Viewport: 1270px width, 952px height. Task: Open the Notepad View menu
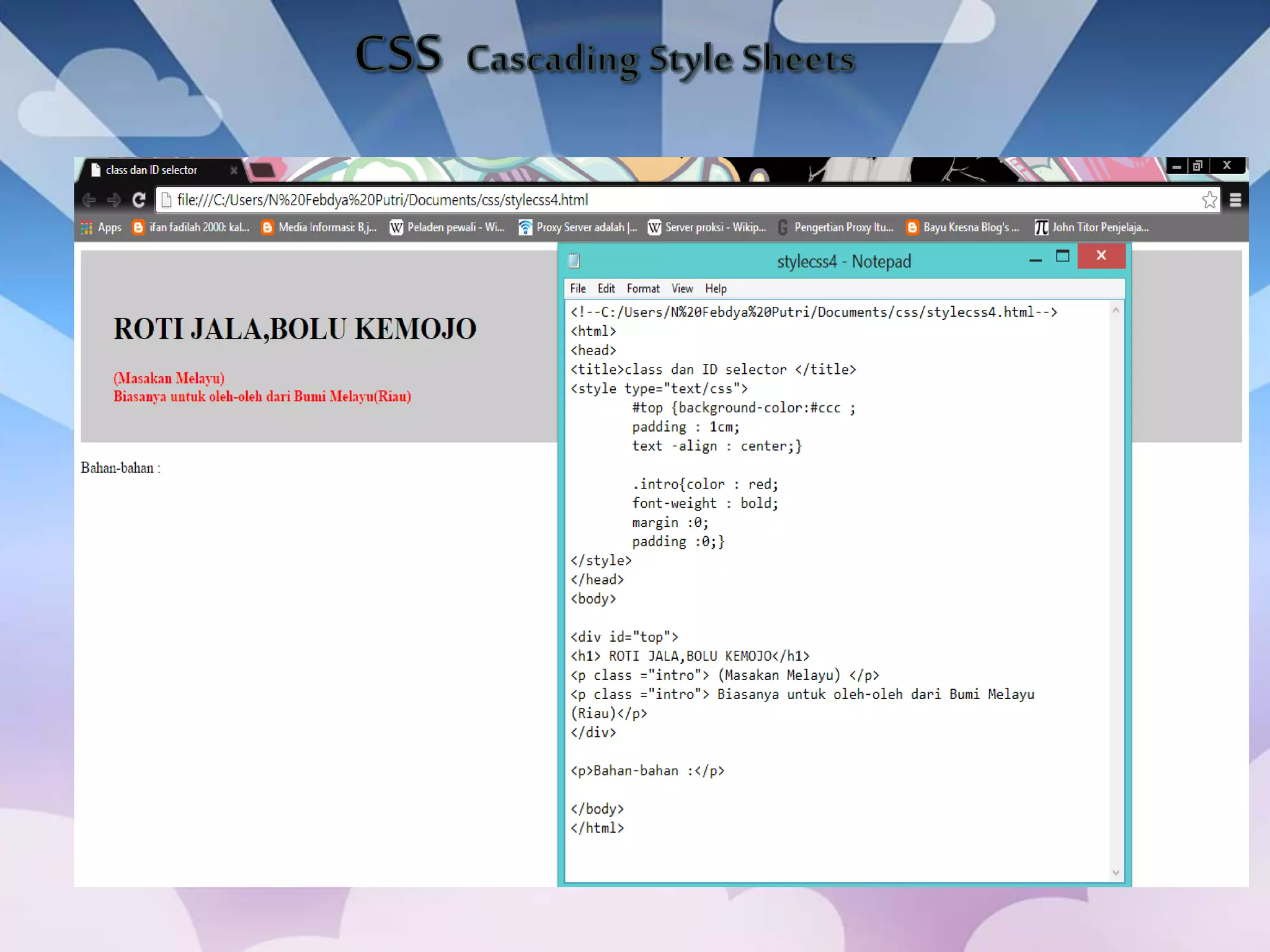click(682, 289)
